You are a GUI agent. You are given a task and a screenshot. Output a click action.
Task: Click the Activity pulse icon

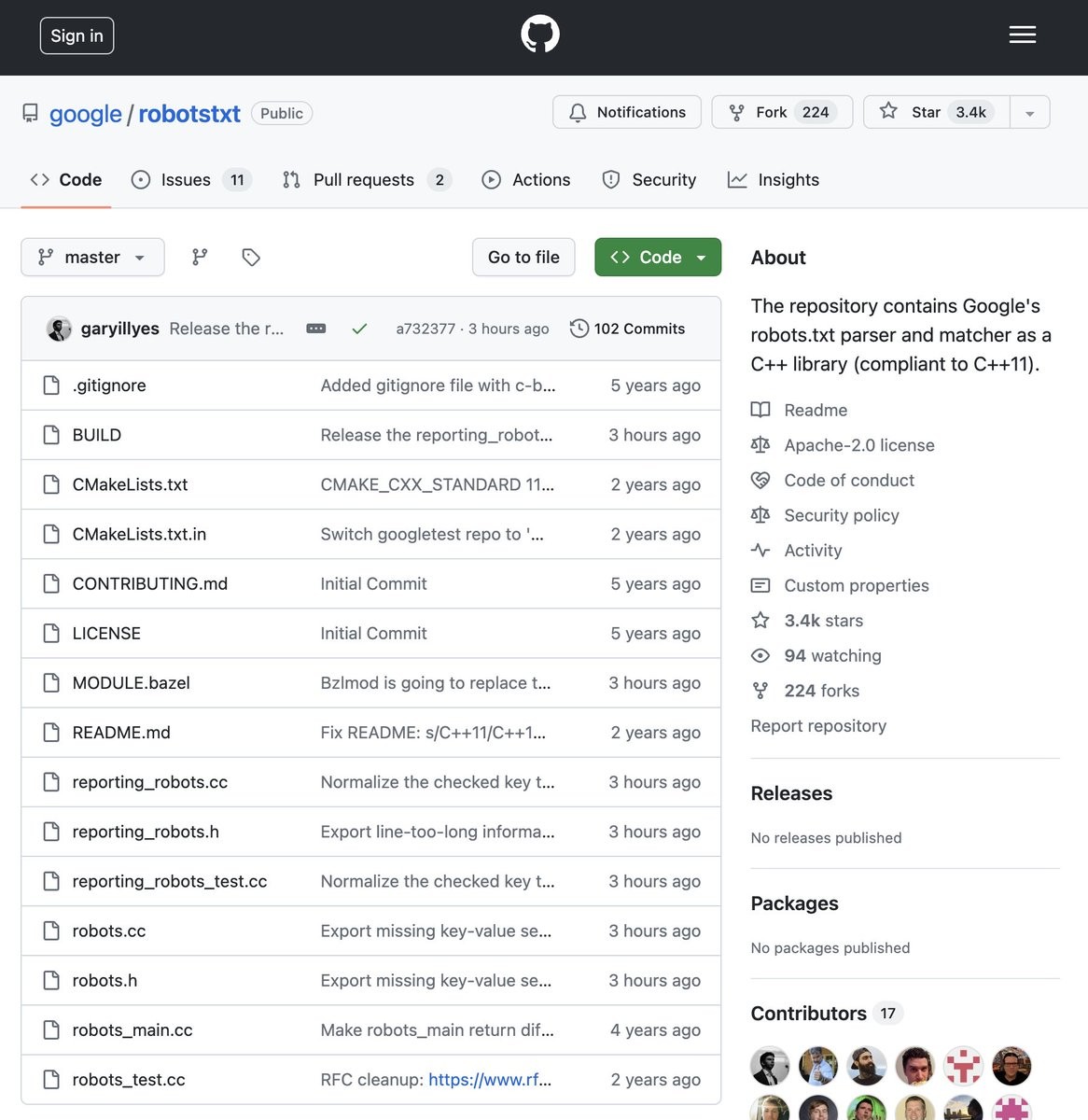760,551
